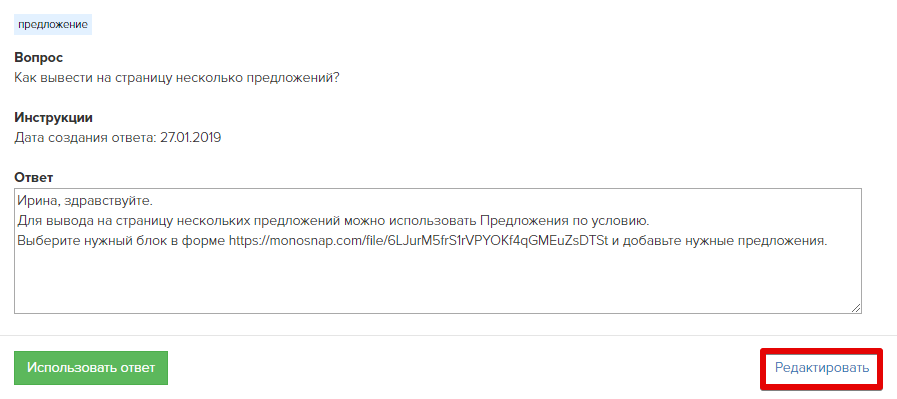Click the Вопрос heading
Viewport: 897px width, 399px height.
(38, 58)
